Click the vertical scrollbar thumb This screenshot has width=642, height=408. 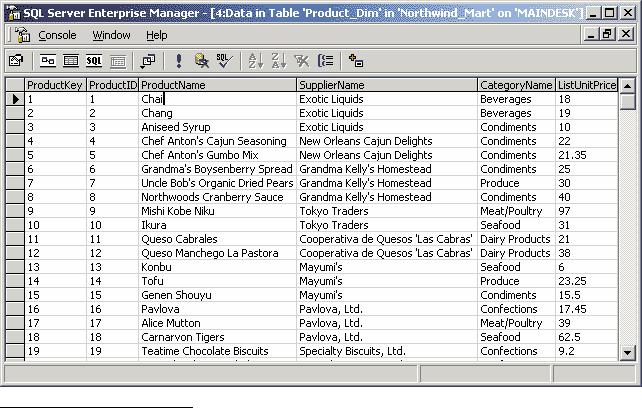click(627, 102)
